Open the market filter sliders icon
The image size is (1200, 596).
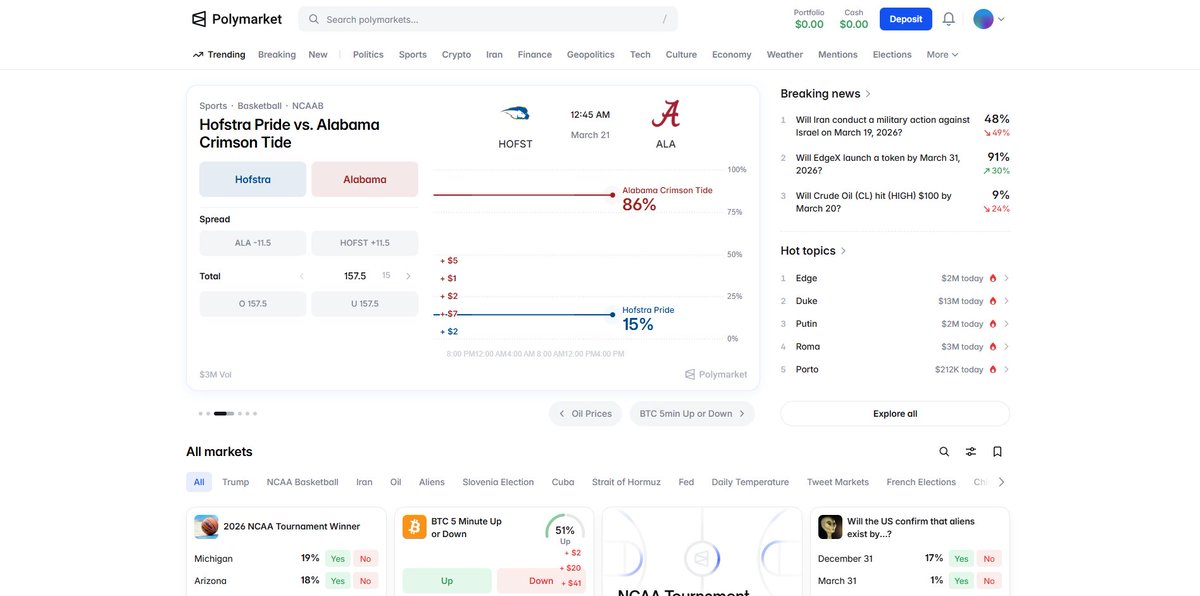pyautogui.click(x=971, y=452)
